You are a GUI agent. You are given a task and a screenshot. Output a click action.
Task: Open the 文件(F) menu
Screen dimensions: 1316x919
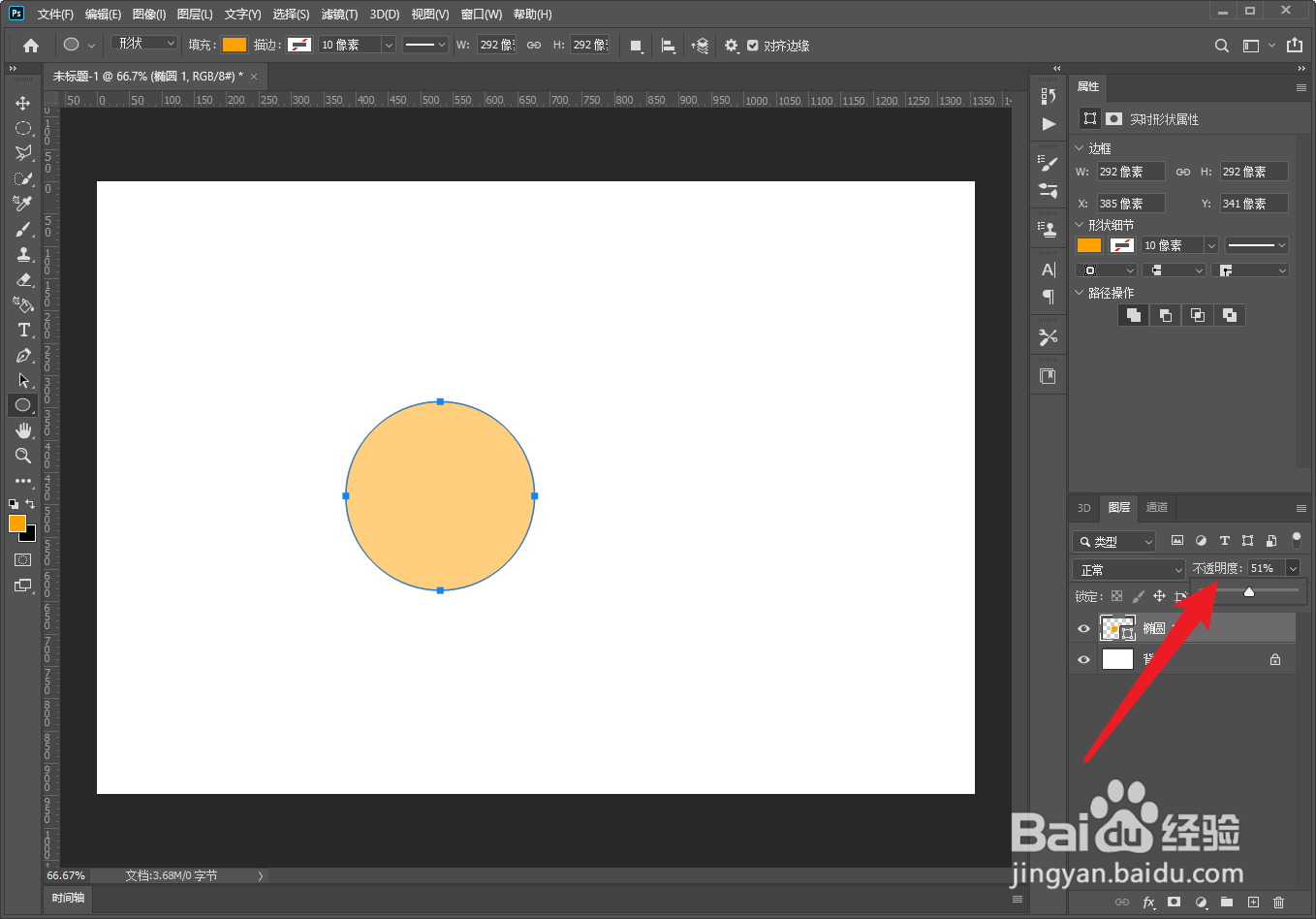pyautogui.click(x=55, y=15)
